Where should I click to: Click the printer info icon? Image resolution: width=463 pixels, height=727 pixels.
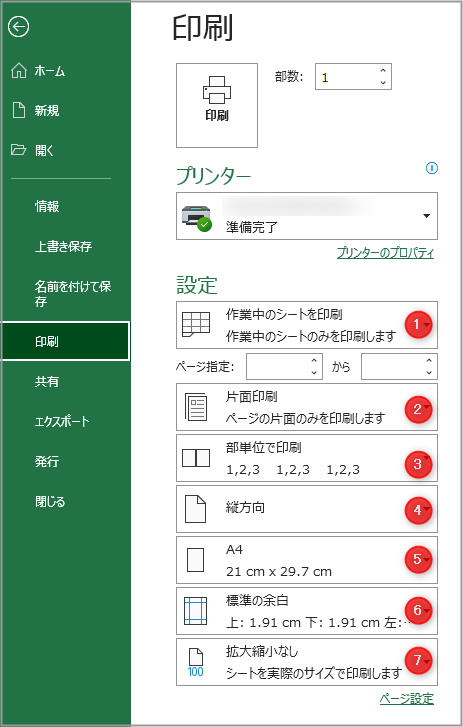coord(431,168)
